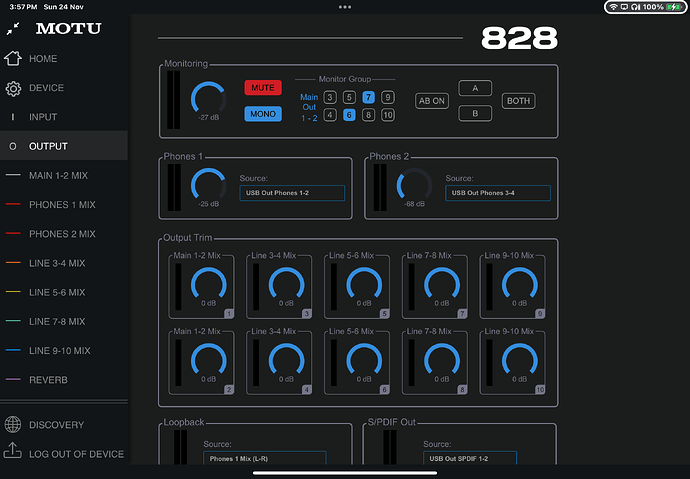Click Line 9-10 Mix trim knob channel 9
The width and height of the screenshot is (690, 479).
tap(520, 285)
